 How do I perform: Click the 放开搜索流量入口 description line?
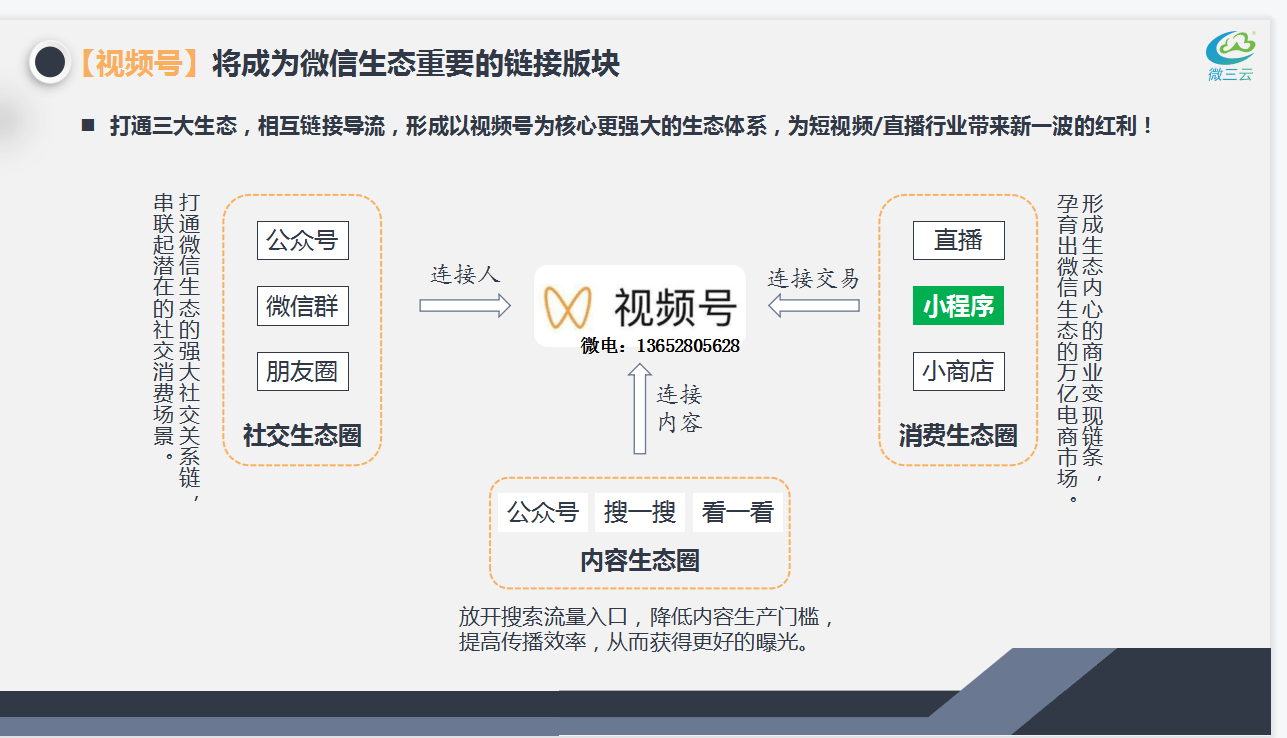click(x=647, y=616)
